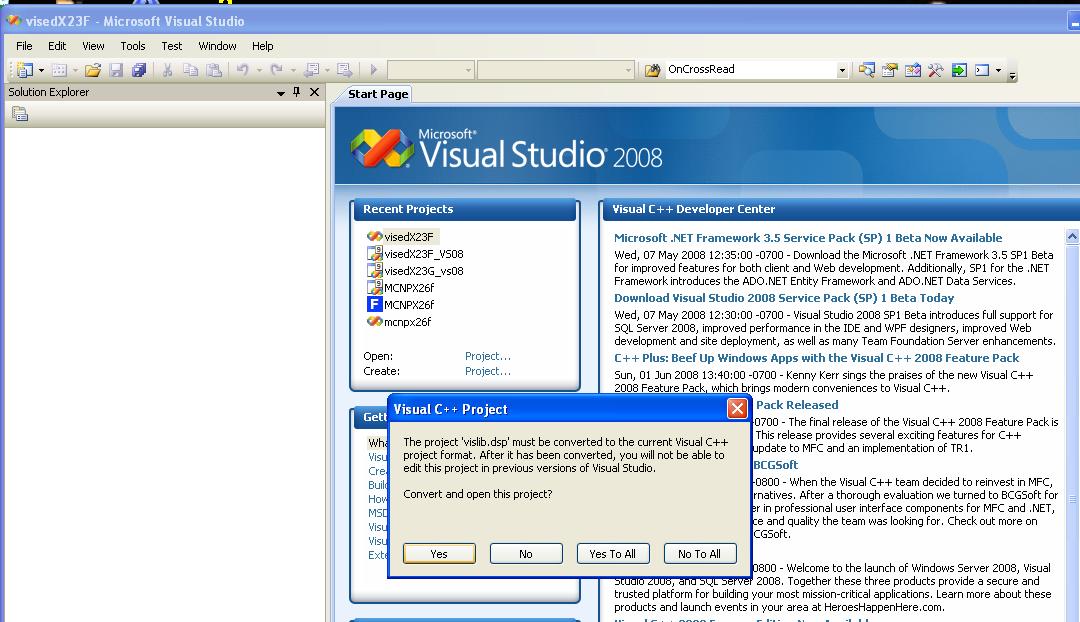The height and width of the screenshot is (622, 1080).
Task: Select the Start Page tab
Action: pyautogui.click(x=378, y=94)
